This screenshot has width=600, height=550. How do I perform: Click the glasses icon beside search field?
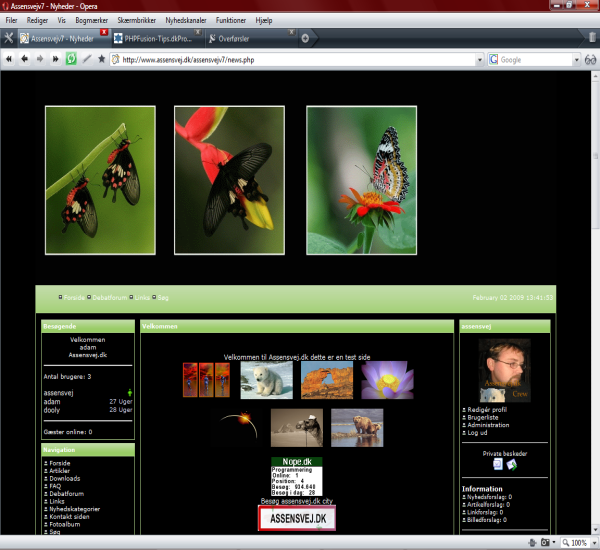tap(590, 60)
